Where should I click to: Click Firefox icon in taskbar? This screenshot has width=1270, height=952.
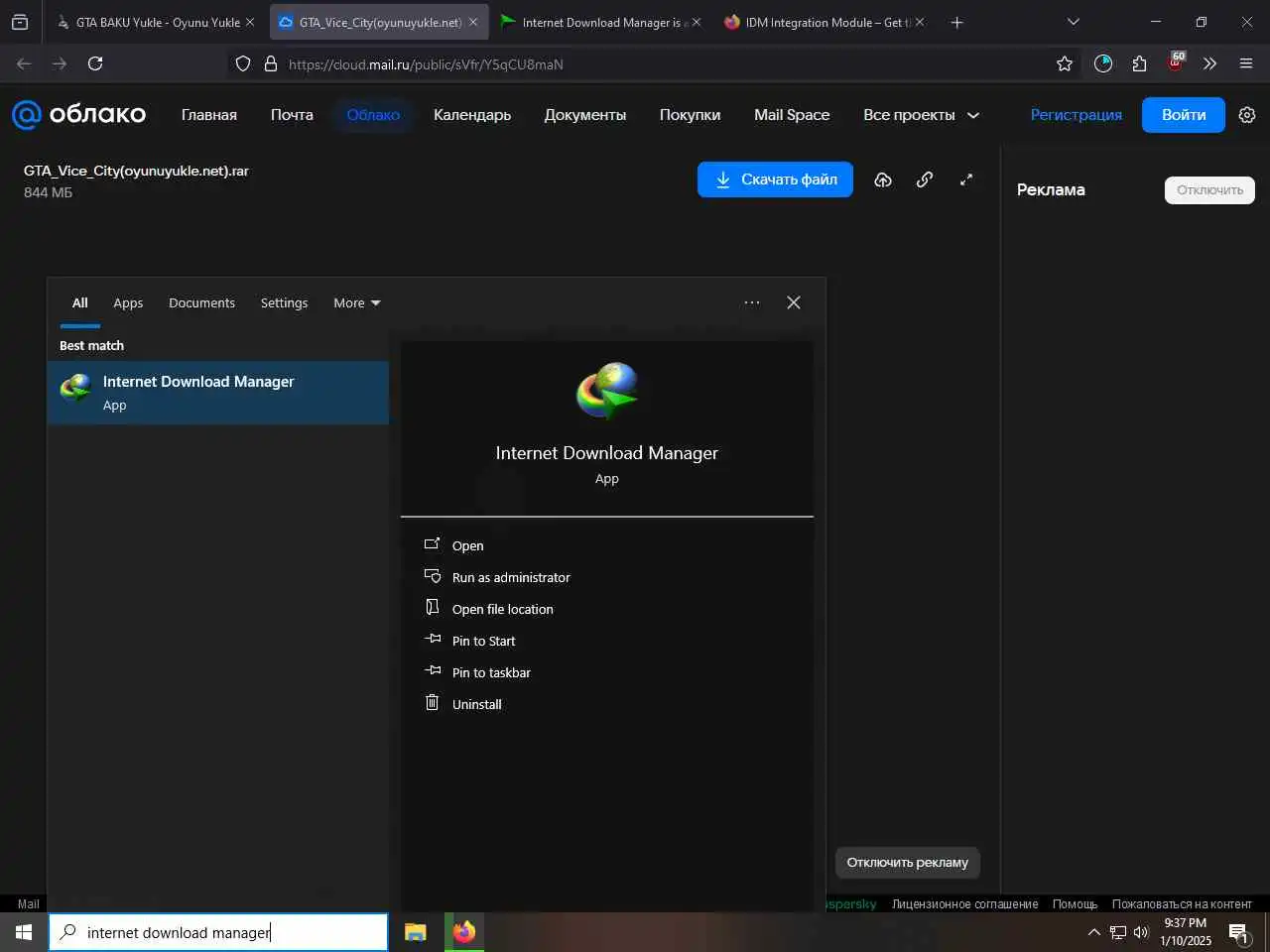click(x=463, y=932)
